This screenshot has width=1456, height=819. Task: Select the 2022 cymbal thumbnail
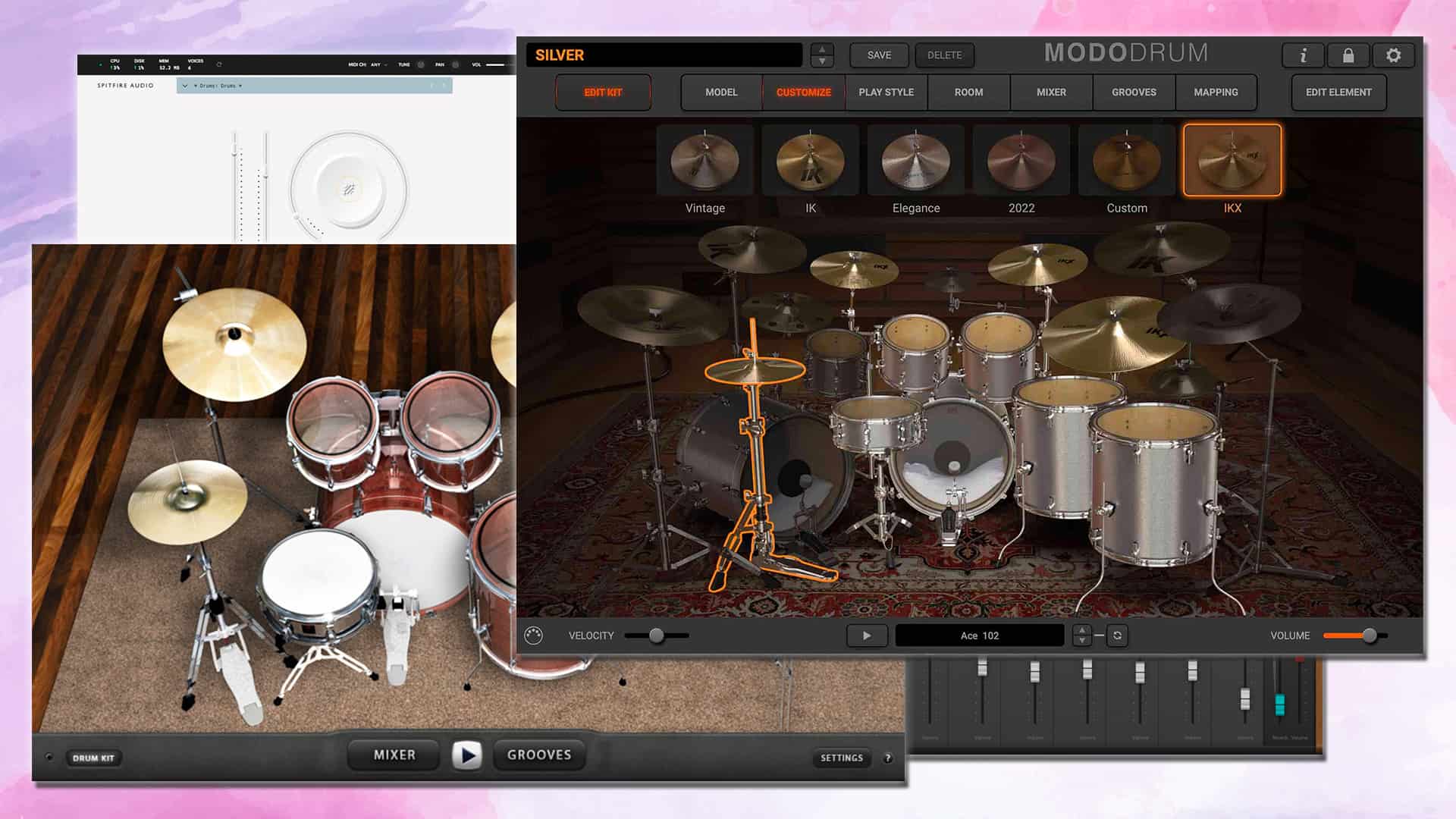coord(1021,161)
